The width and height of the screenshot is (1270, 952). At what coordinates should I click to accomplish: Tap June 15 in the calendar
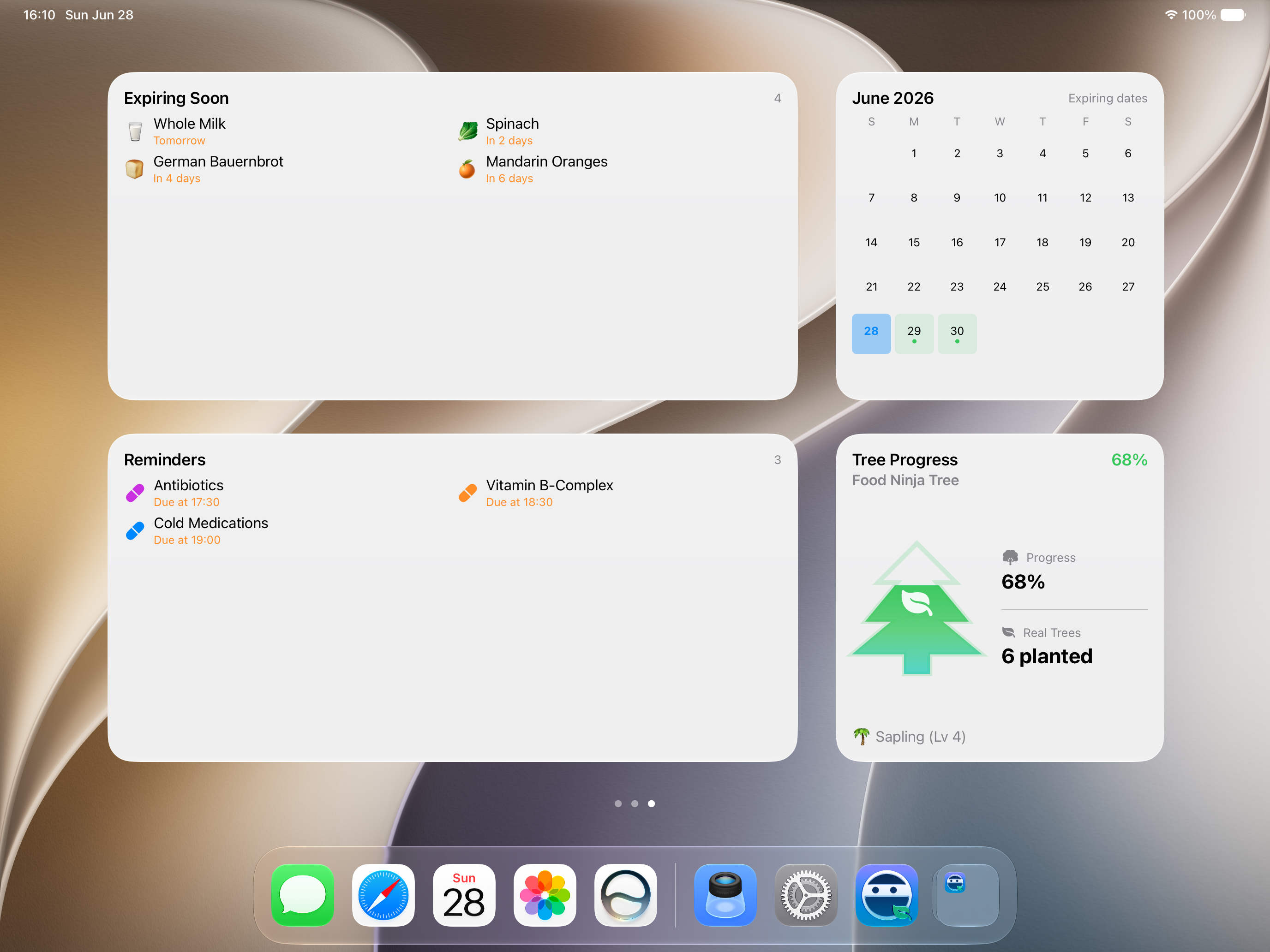click(x=914, y=242)
